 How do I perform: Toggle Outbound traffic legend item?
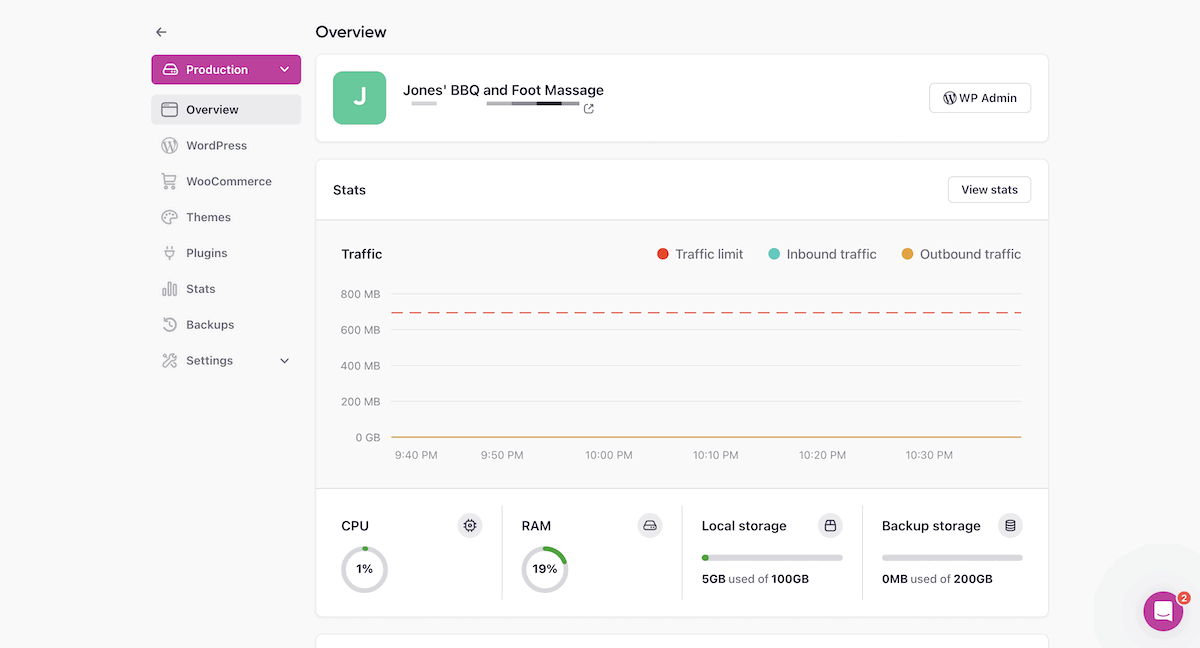tap(961, 254)
